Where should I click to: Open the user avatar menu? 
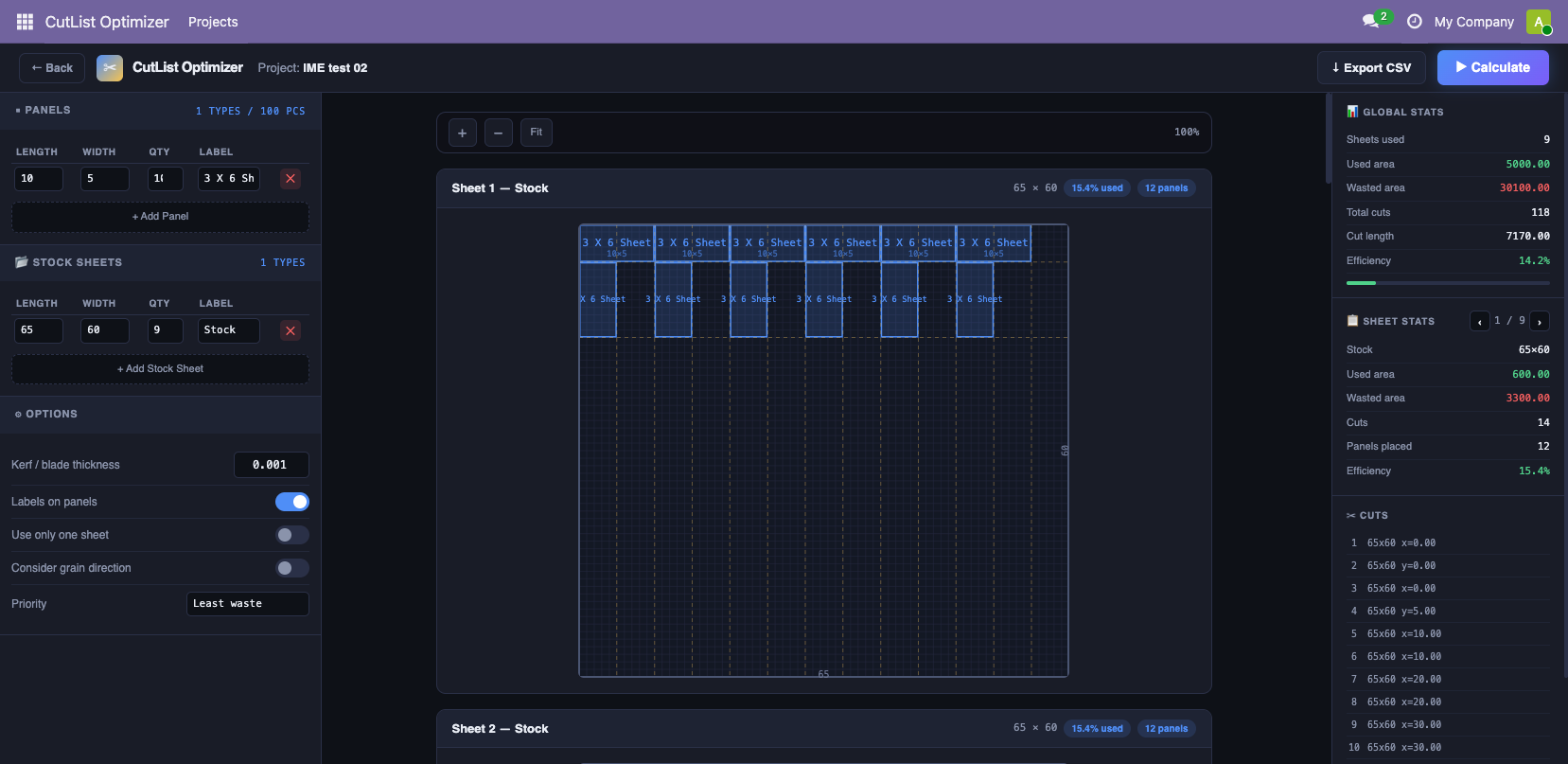click(1539, 22)
